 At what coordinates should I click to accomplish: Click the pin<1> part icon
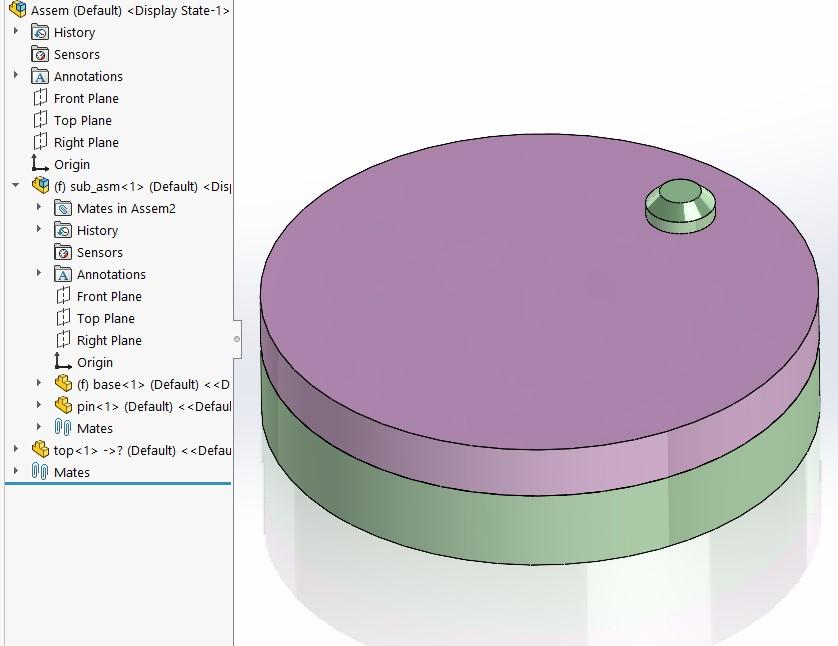pyautogui.click(x=63, y=406)
